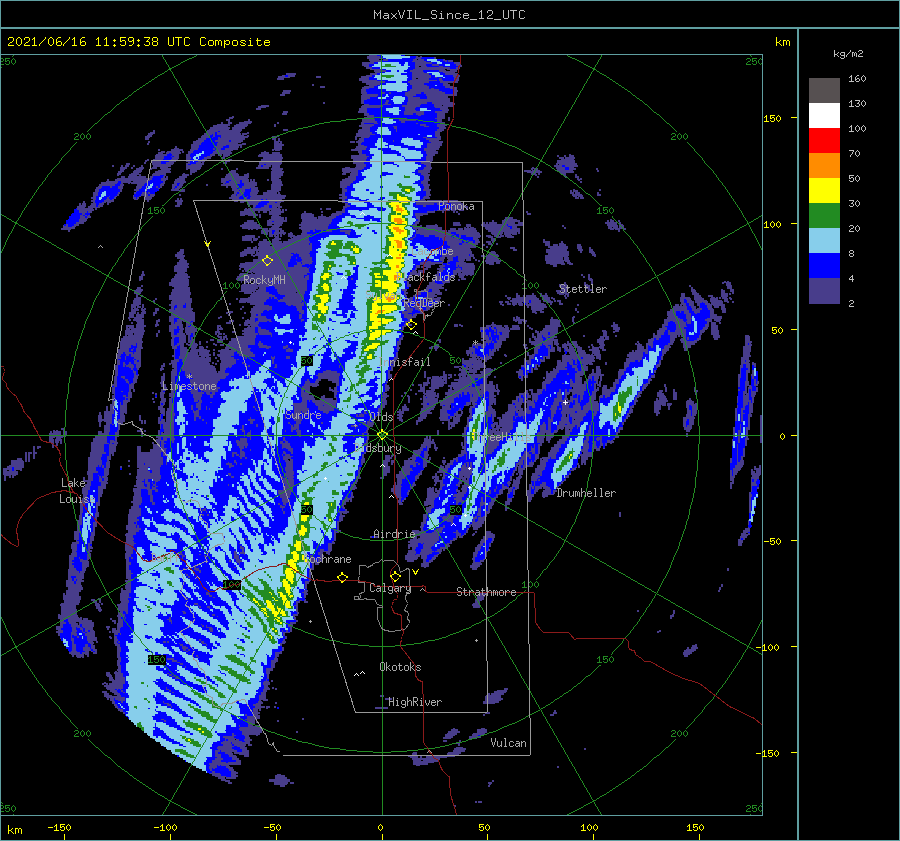
Task: Click the Calgary city label
Action: pos(390,588)
